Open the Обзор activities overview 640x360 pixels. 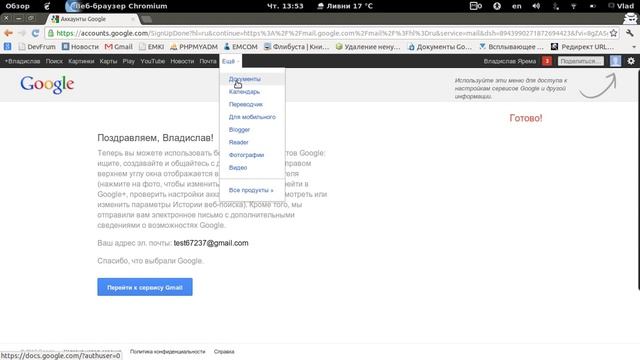tap(18, 6)
